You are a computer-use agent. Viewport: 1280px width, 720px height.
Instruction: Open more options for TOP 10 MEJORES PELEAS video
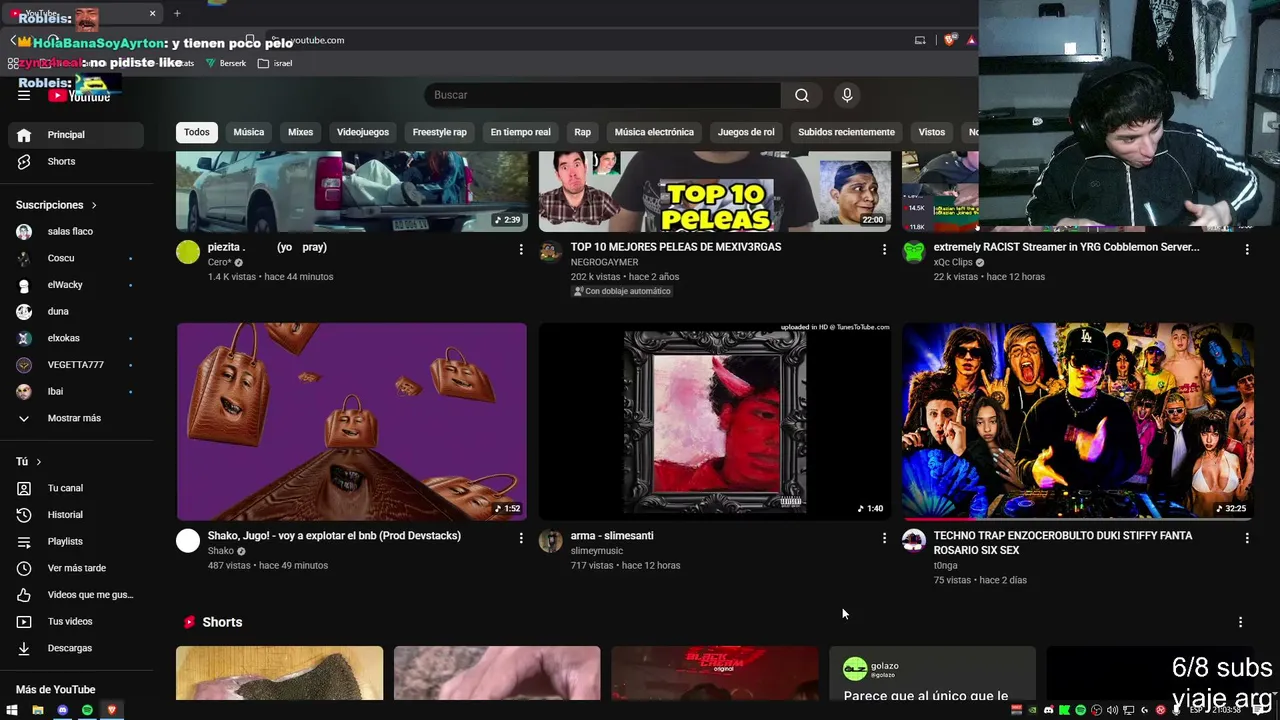point(884,249)
